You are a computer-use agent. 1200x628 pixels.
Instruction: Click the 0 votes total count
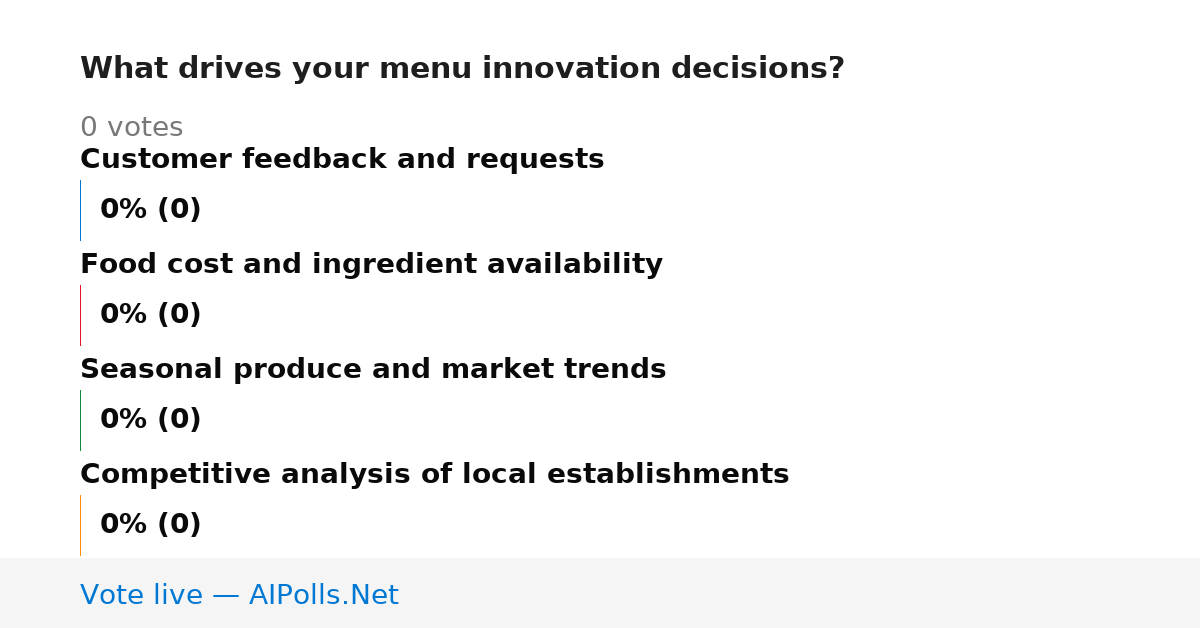131,128
